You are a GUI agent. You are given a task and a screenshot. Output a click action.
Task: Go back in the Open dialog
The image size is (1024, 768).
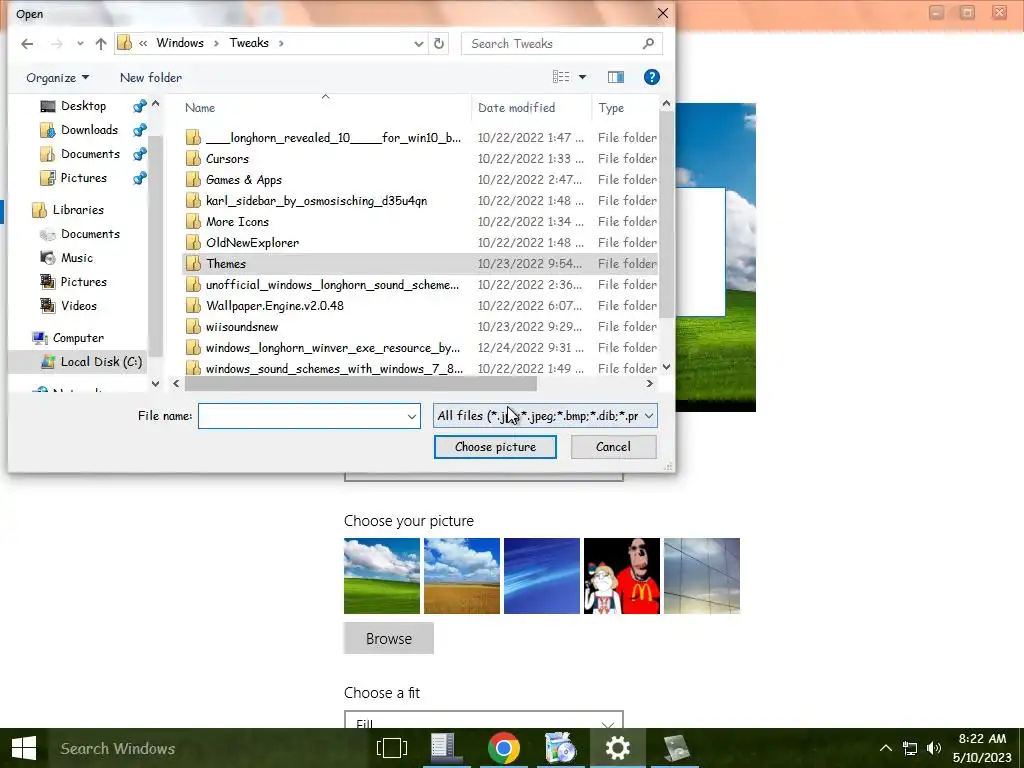(x=27, y=44)
